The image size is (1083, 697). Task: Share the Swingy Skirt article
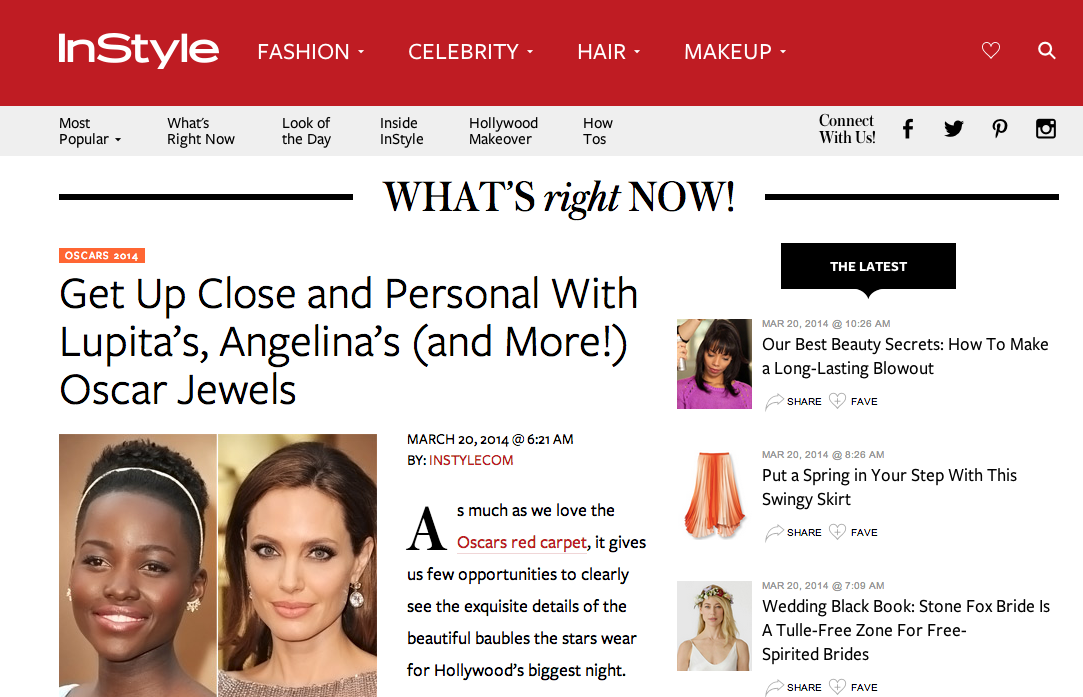click(x=793, y=532)
